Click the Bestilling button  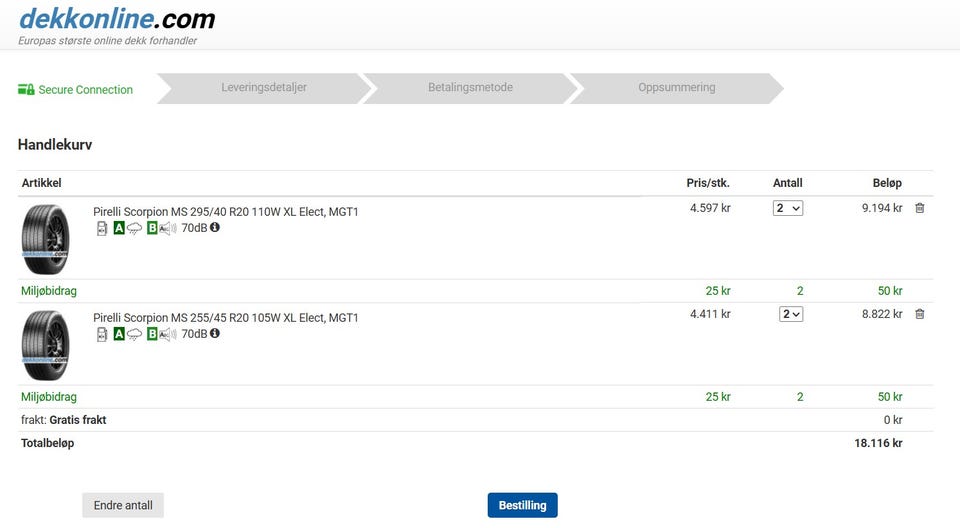tap(522, 505)
